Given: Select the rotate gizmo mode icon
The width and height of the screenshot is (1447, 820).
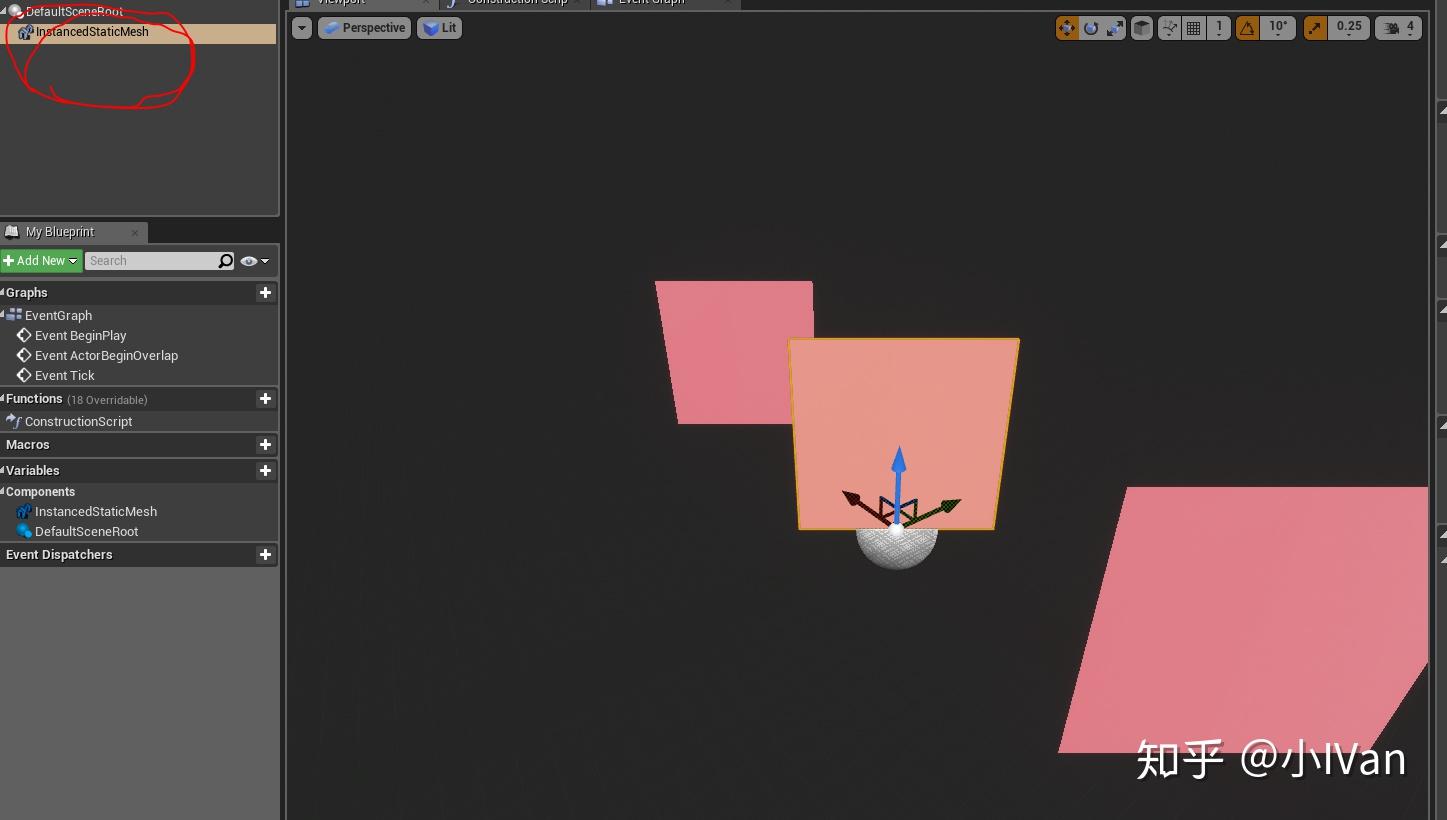Looking at the screenshot, I should [x=1091, y=28].
